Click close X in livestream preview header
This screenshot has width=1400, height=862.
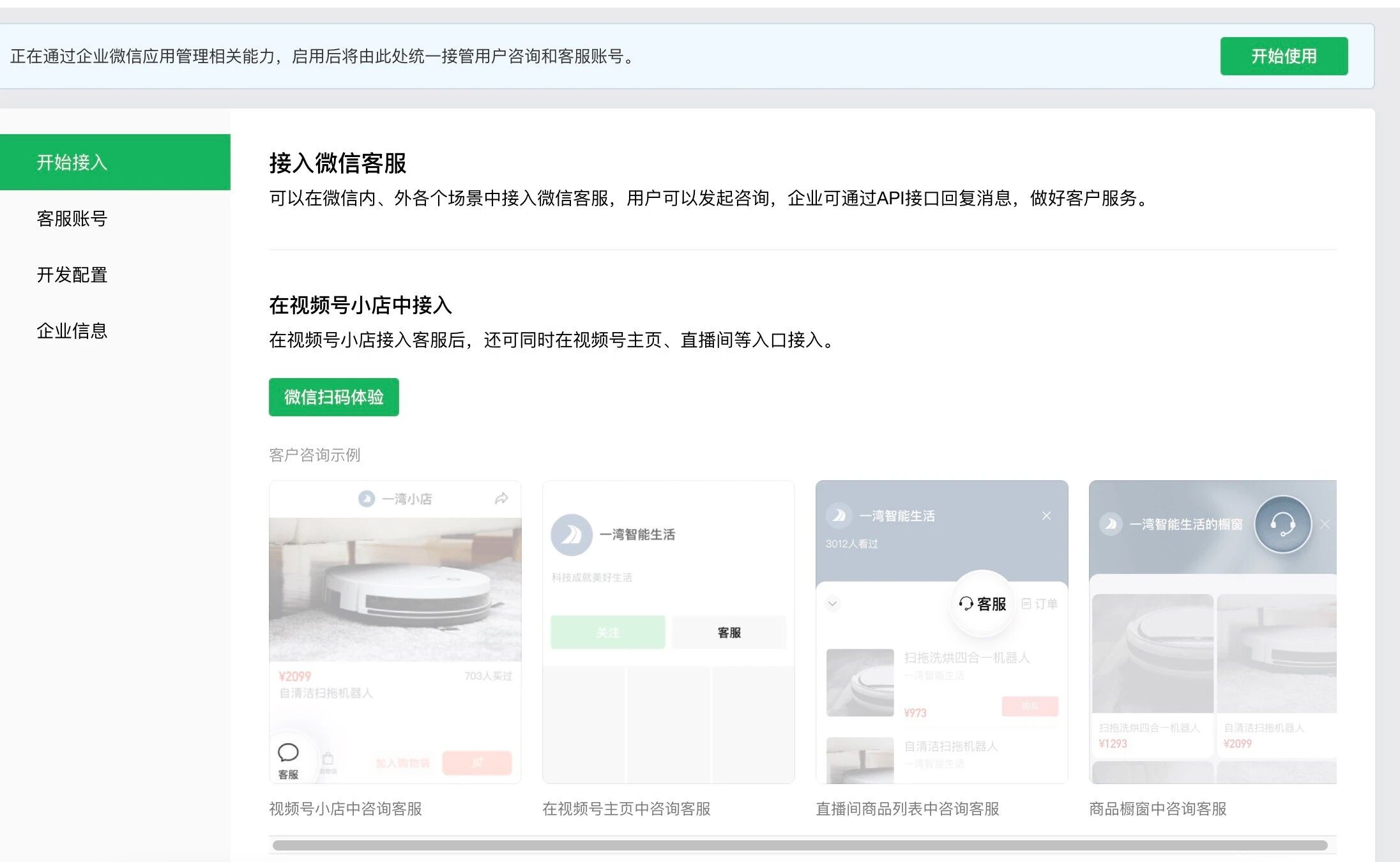[1046, 516]
